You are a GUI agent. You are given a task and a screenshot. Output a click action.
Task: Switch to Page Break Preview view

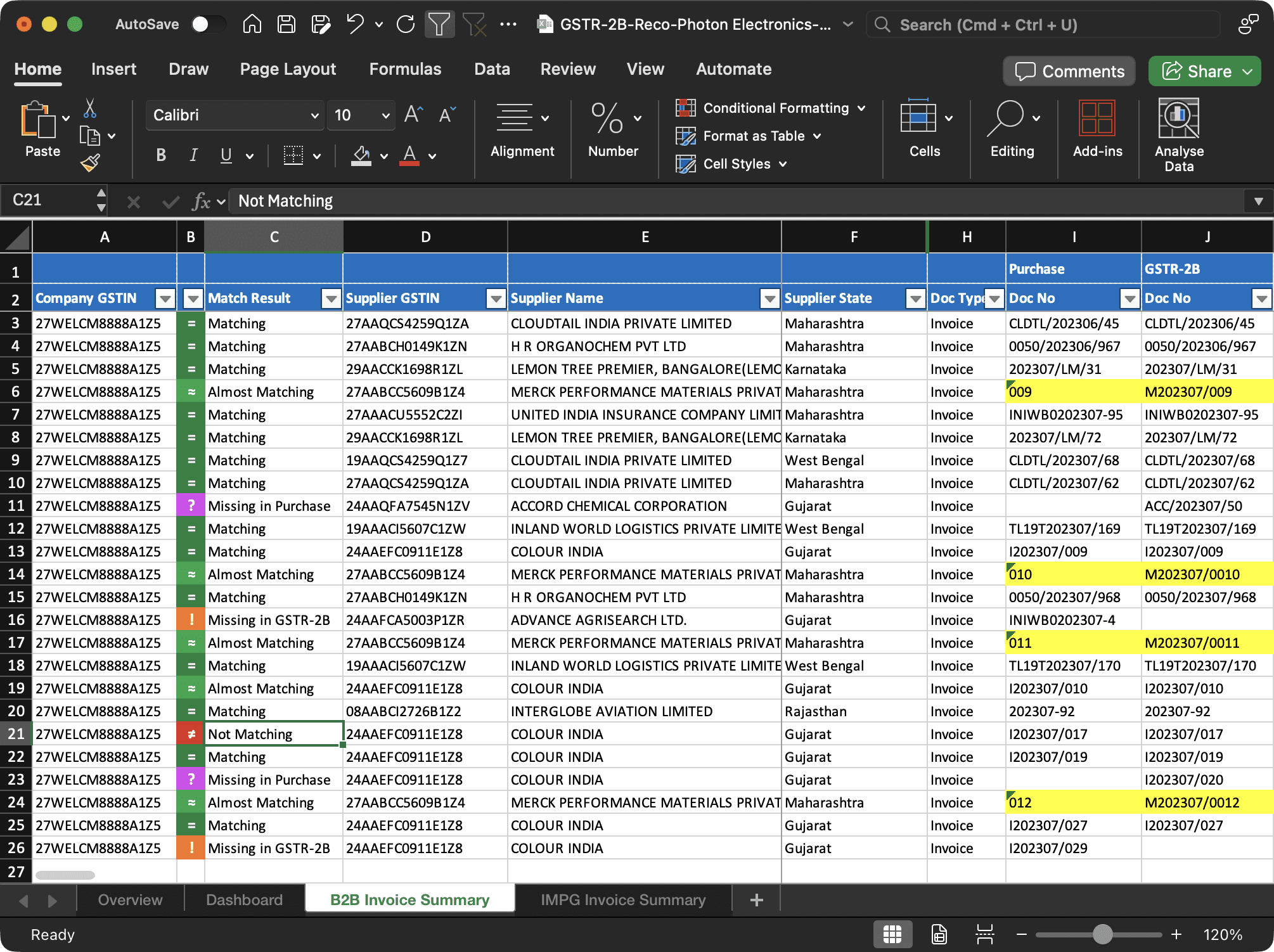tap(984, 934)
